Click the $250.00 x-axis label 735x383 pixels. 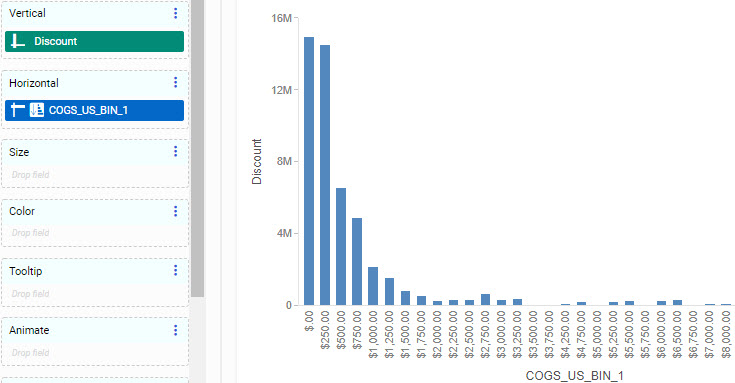click(x=325, y=330)
